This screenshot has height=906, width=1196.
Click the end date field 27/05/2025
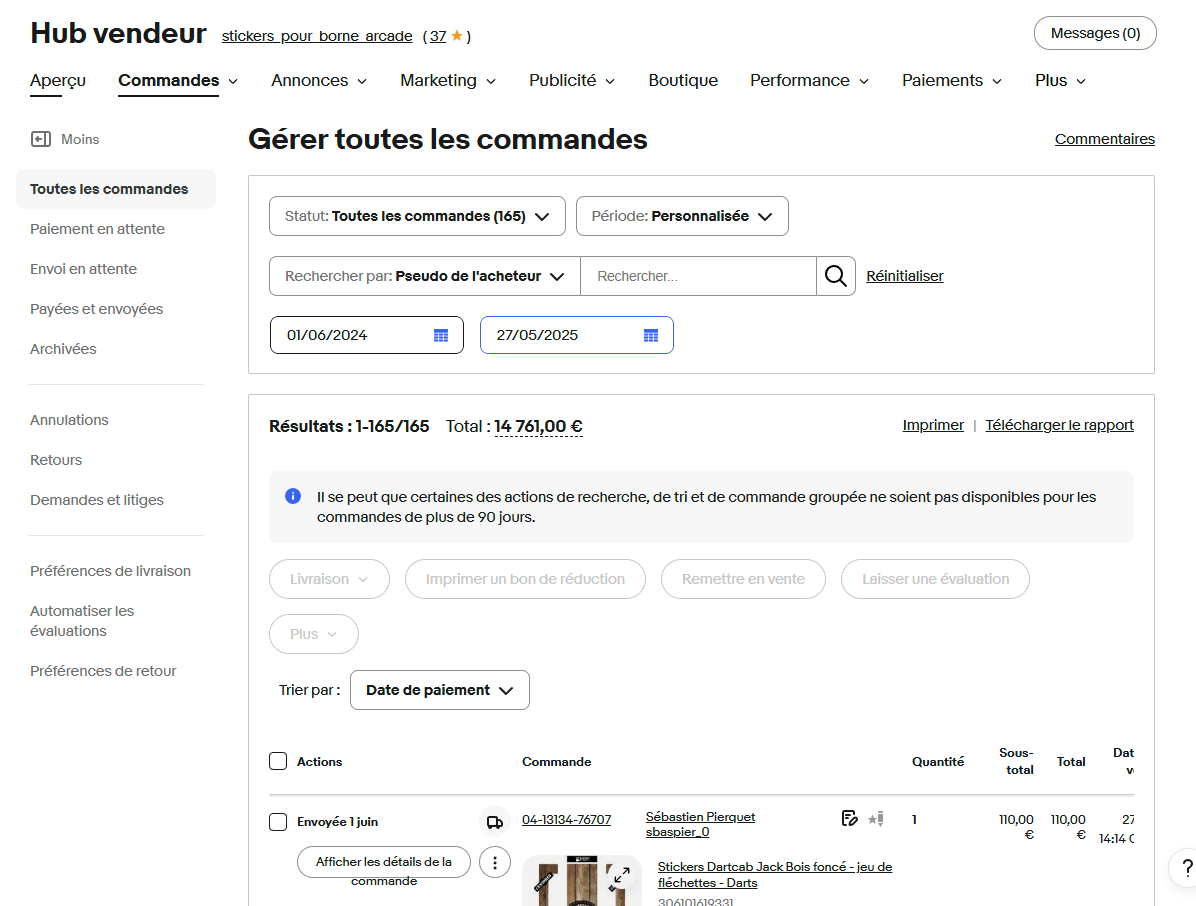577,336
